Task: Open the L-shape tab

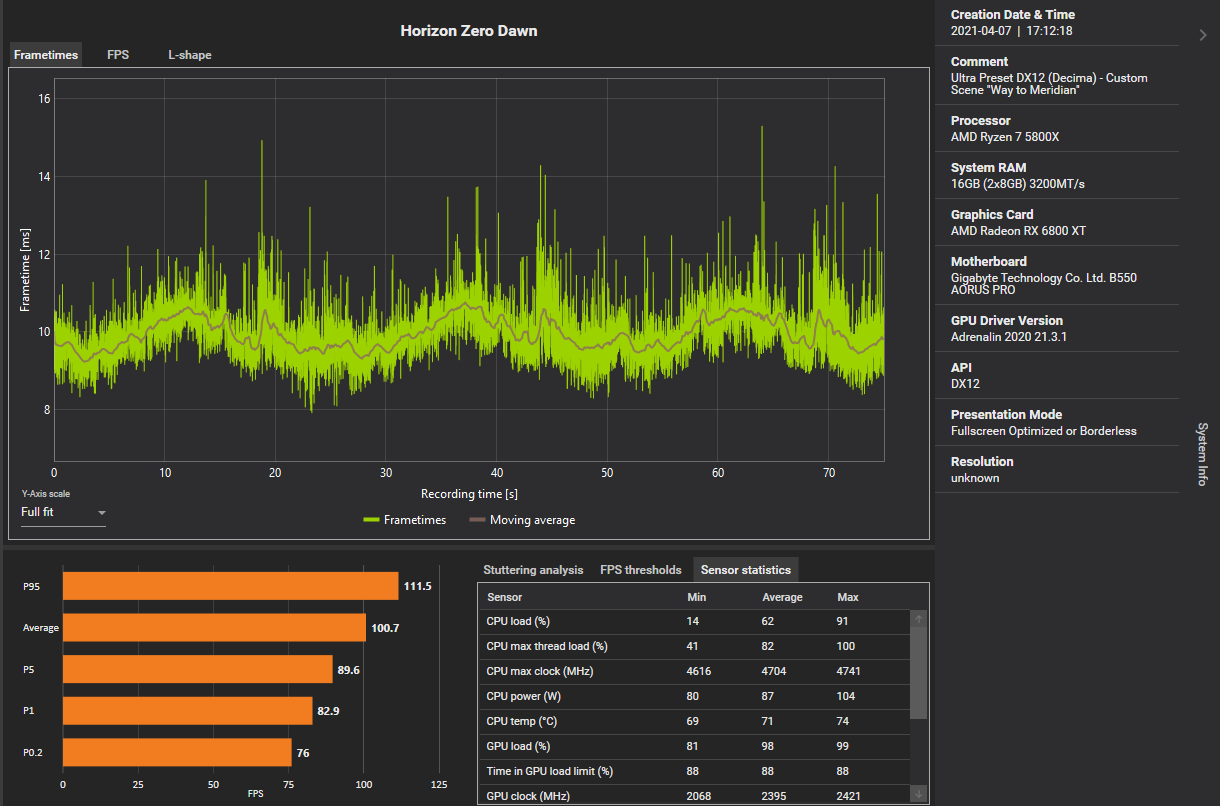Action: [190, 55]
